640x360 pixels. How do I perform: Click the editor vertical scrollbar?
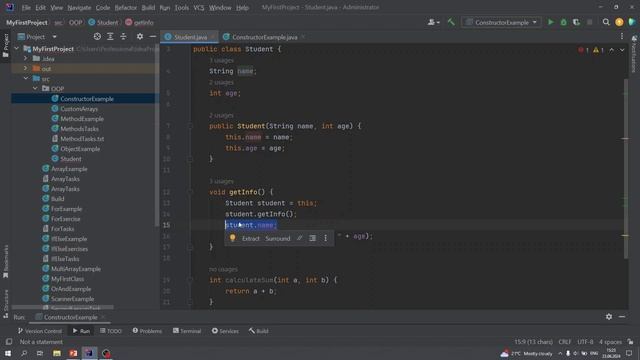point(626,169)
